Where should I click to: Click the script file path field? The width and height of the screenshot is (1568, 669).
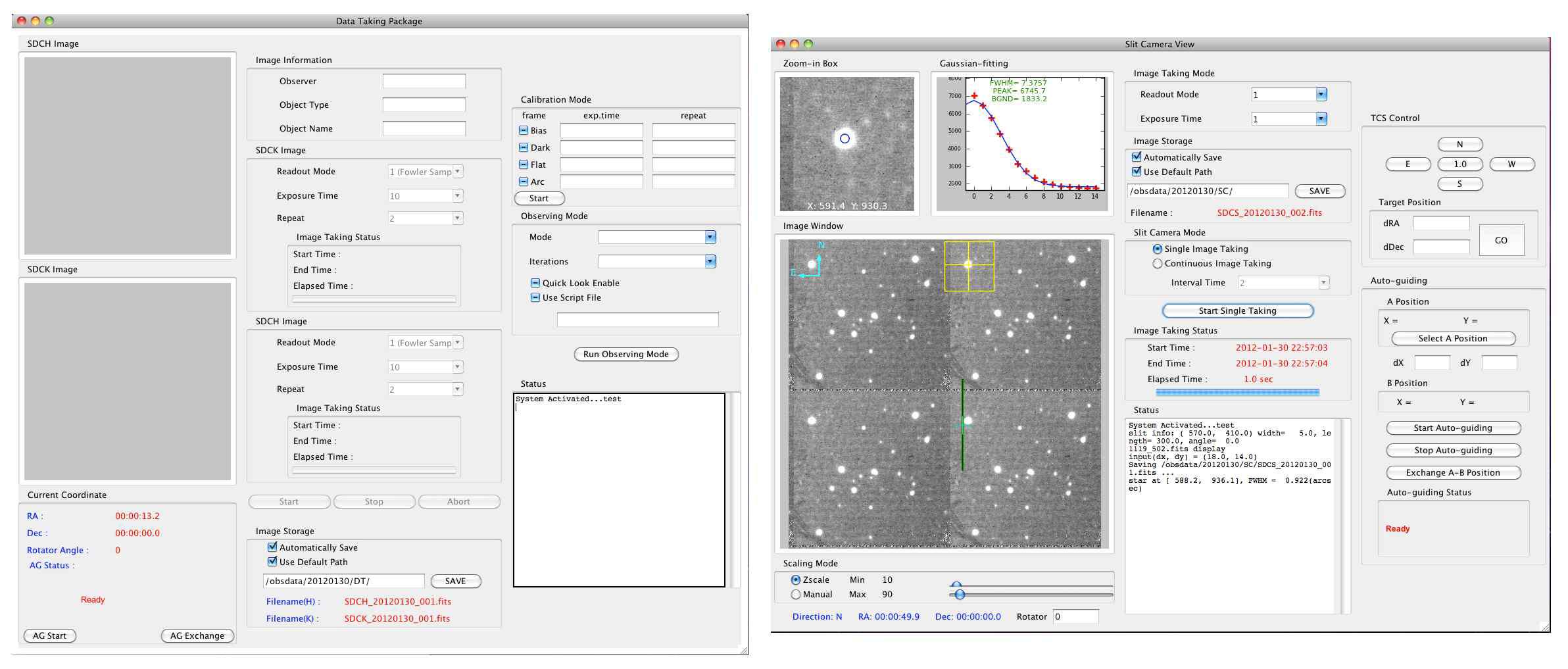pyautogui.click(x=638, y=320)
